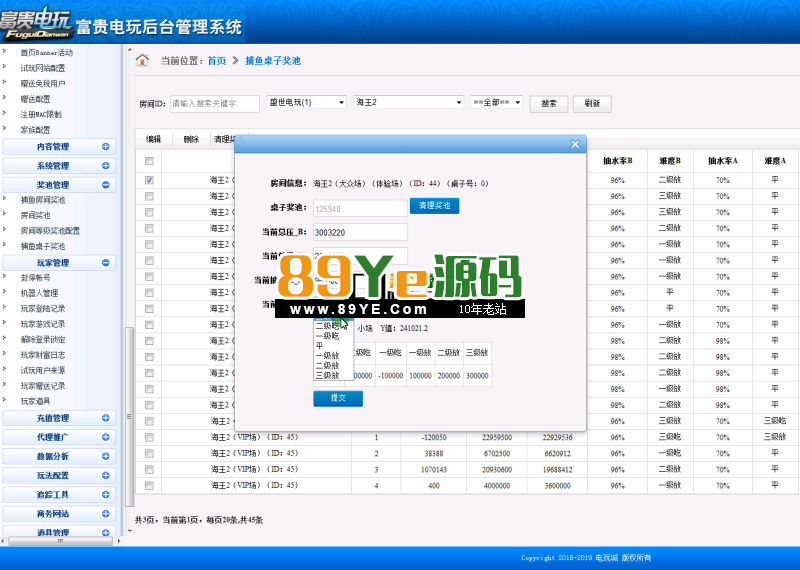The width and height of the screenshot is (800, 570).
Task: Click the 清理奖池 button in the dialog
Action: tap(435, 206)
